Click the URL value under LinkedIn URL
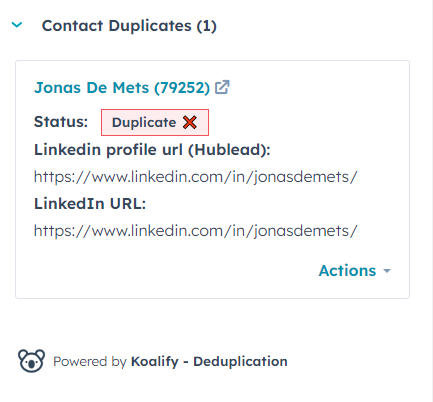The image size is (433, 402). tap(196, 231)
